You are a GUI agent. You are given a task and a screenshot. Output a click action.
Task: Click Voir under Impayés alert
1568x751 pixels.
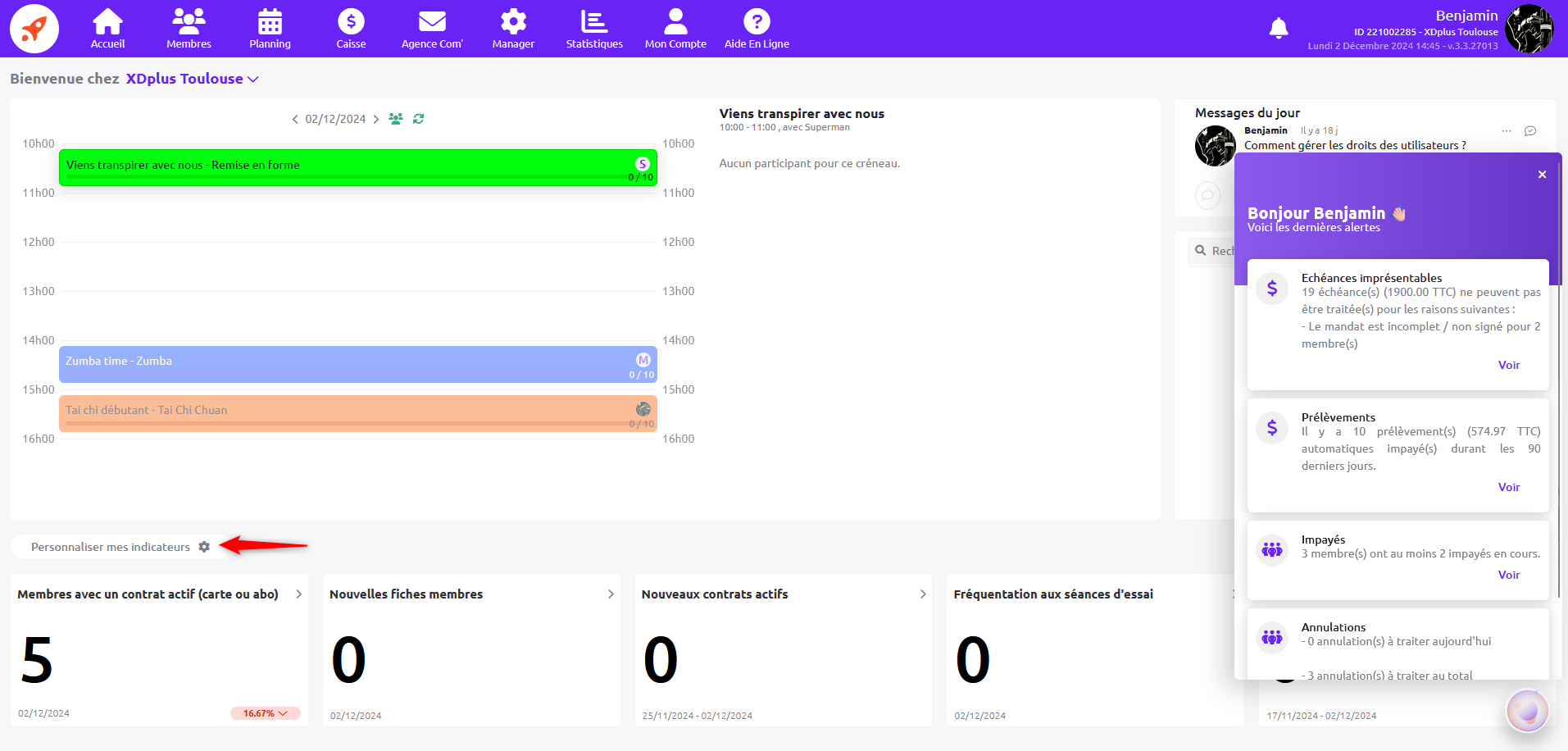(1508, 575)
